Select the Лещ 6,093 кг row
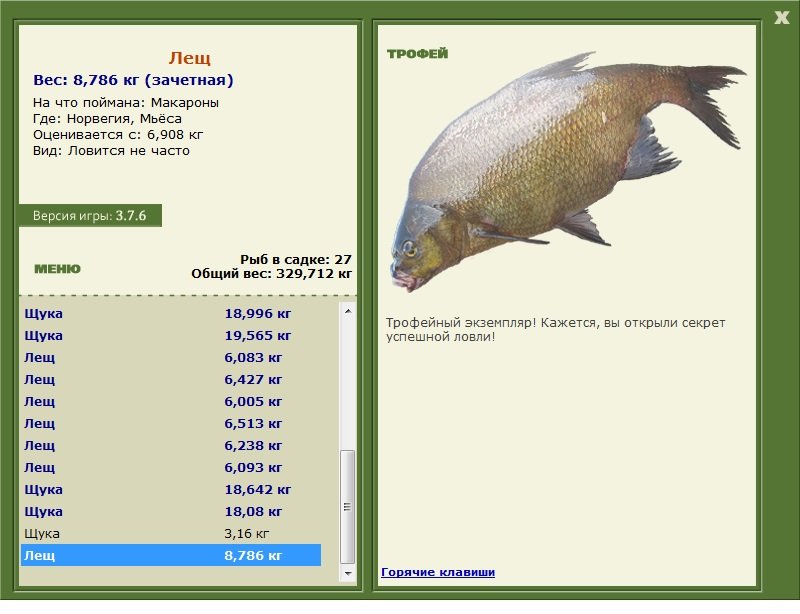Screen dimensions: 800x614 click(171, 467)
